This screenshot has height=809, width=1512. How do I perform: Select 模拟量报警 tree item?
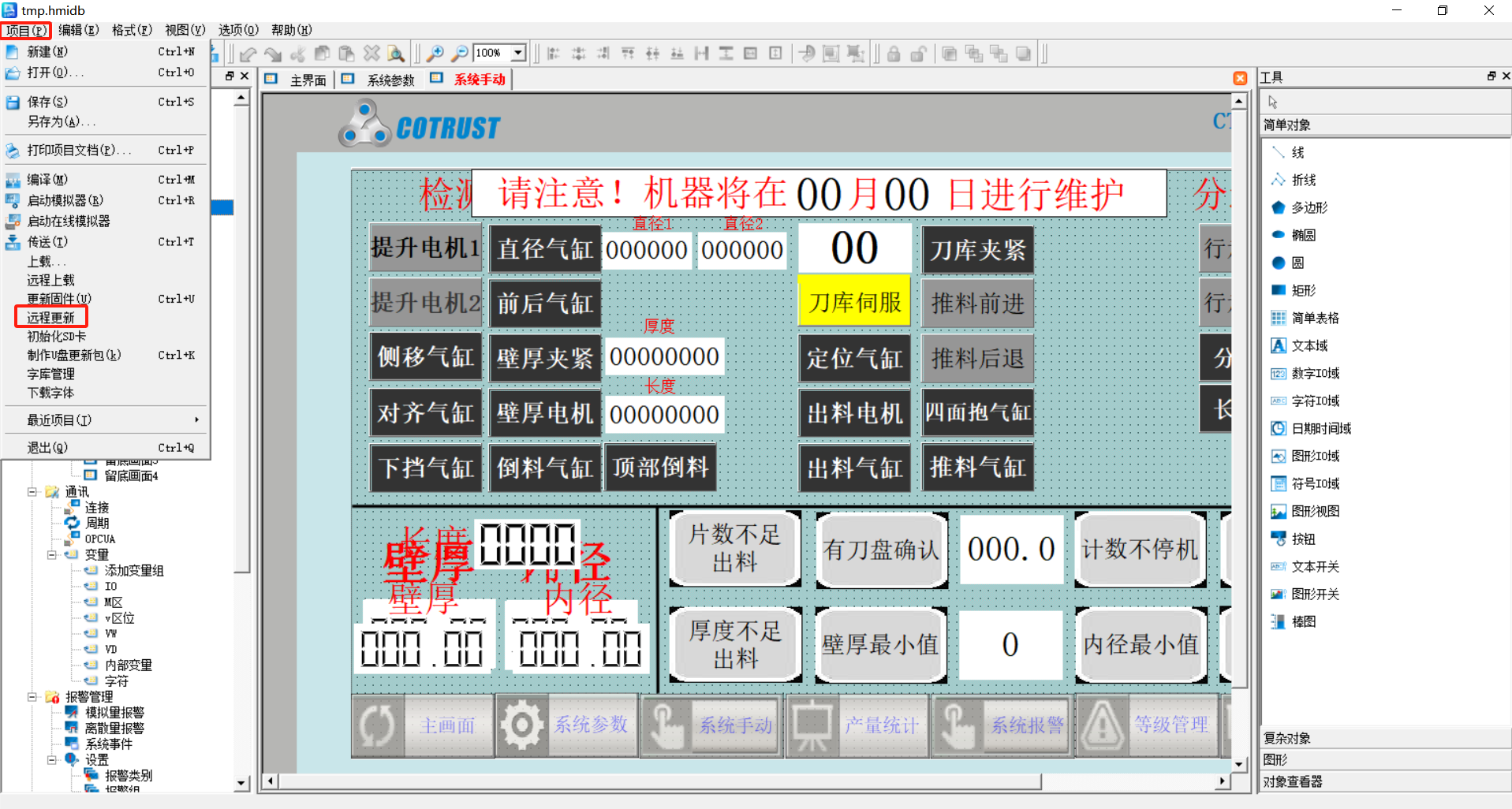point(114,712)
